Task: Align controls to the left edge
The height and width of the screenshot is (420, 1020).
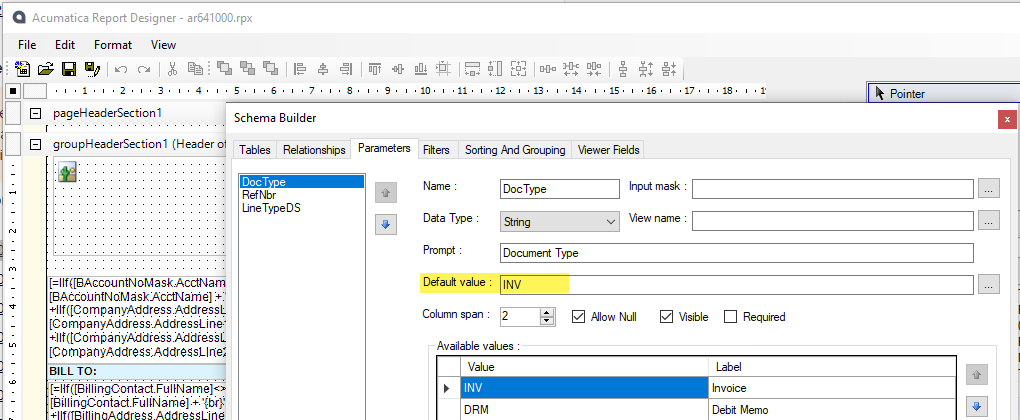Action: [x=300, y=68]
